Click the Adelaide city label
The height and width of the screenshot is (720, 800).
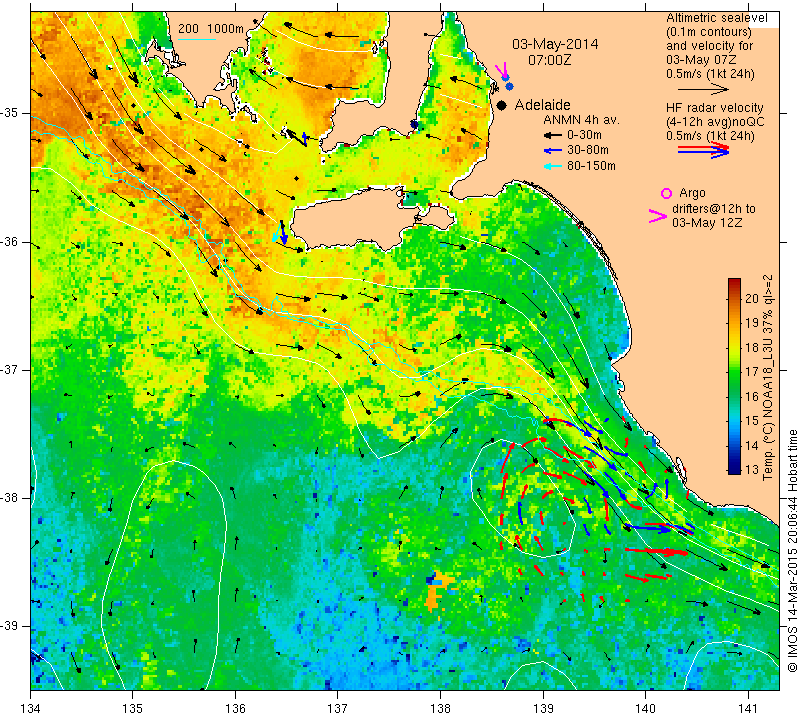coord(542,105)
